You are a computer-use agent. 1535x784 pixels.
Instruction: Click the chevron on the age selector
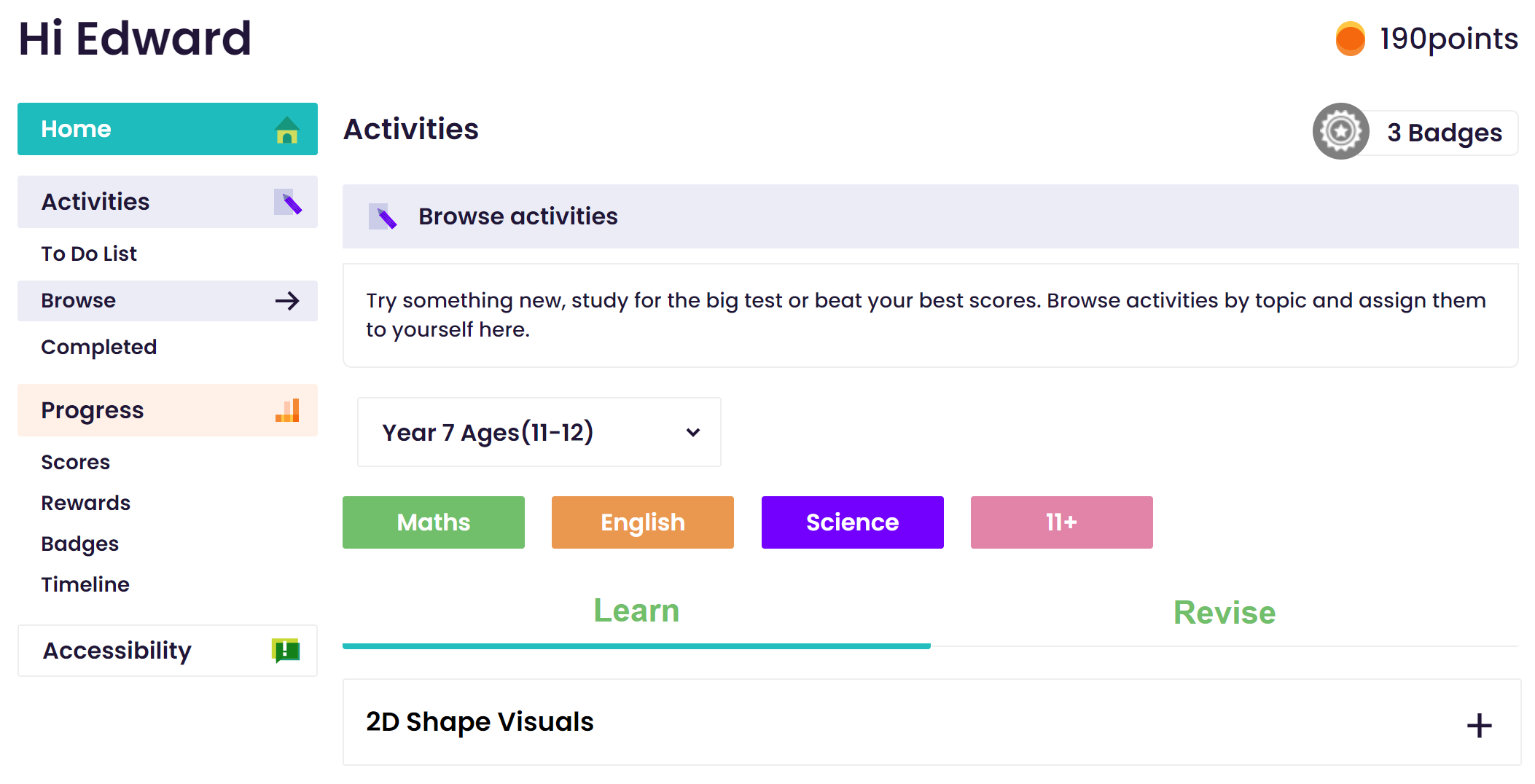point(692,432)
